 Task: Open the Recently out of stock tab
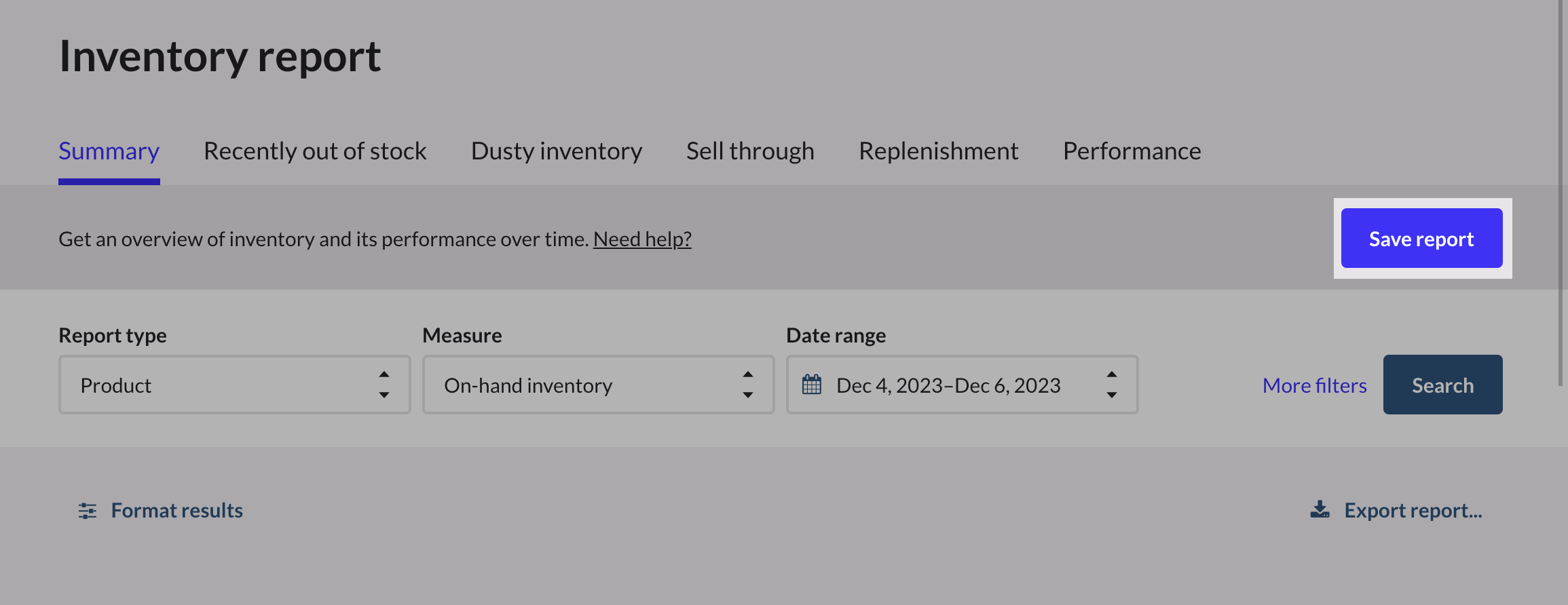(x=315, y=151)
